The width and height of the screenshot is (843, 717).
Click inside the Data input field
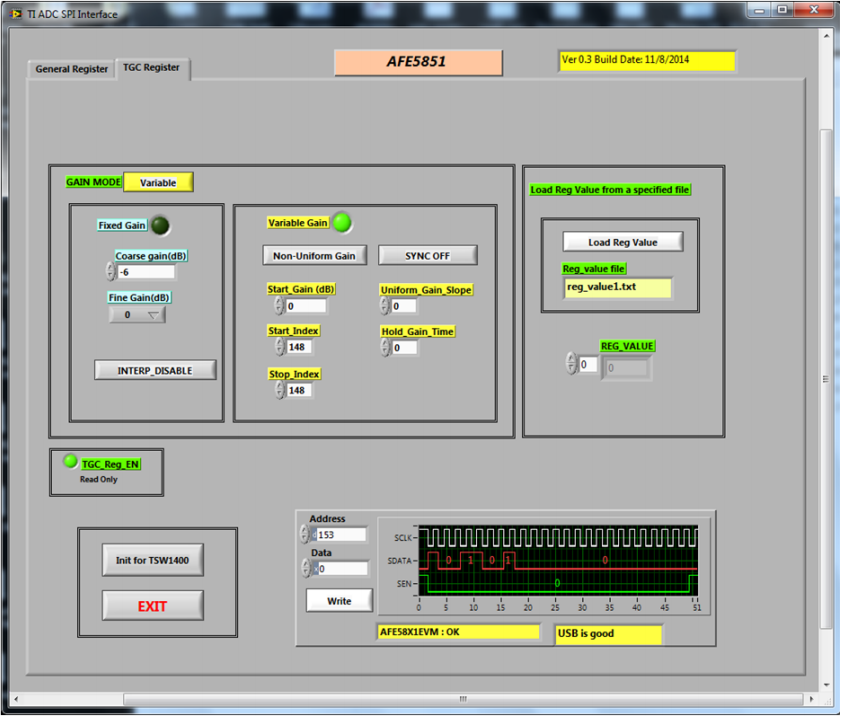340,567
